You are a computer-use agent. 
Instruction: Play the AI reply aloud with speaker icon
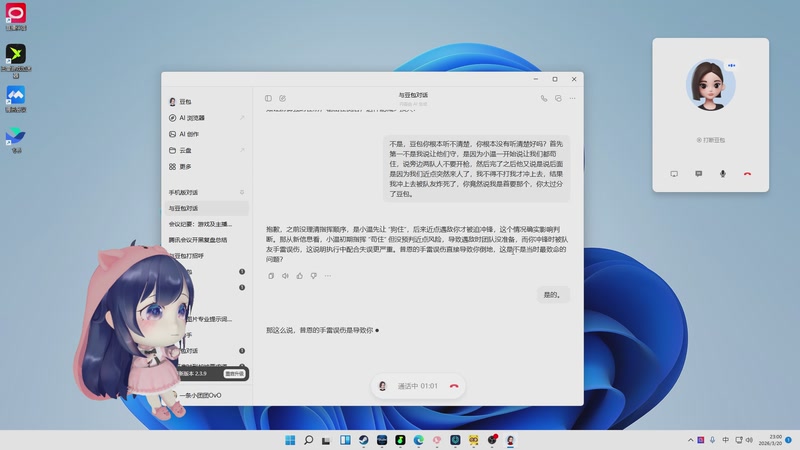[x=285, y=276]
